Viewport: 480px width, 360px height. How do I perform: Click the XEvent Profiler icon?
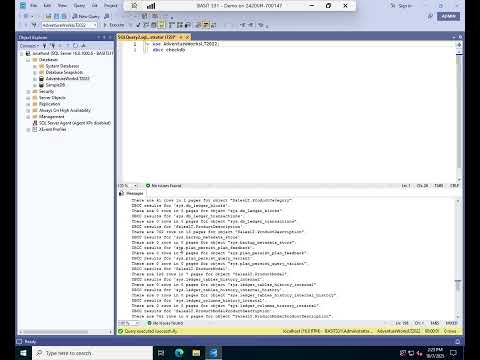[x=35, y=129]
